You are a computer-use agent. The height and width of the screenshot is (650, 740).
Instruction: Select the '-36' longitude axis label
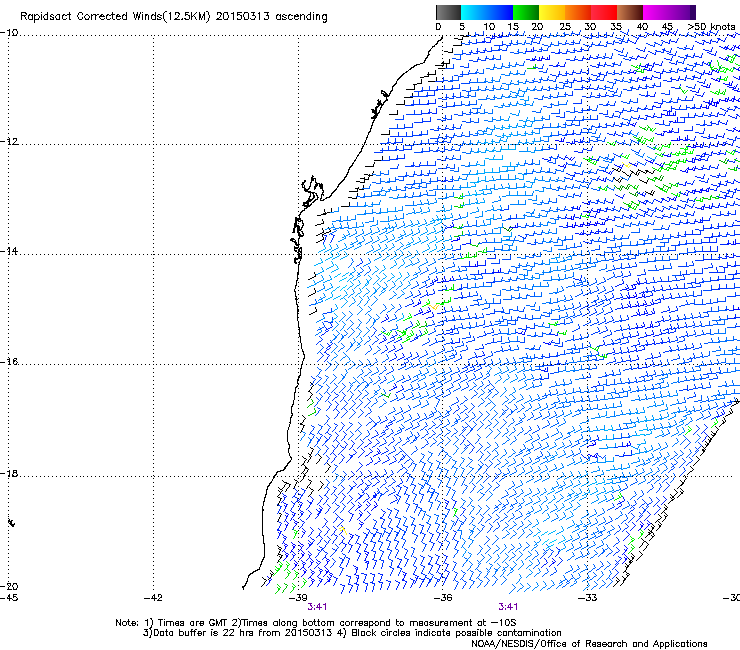coord(443,598)
